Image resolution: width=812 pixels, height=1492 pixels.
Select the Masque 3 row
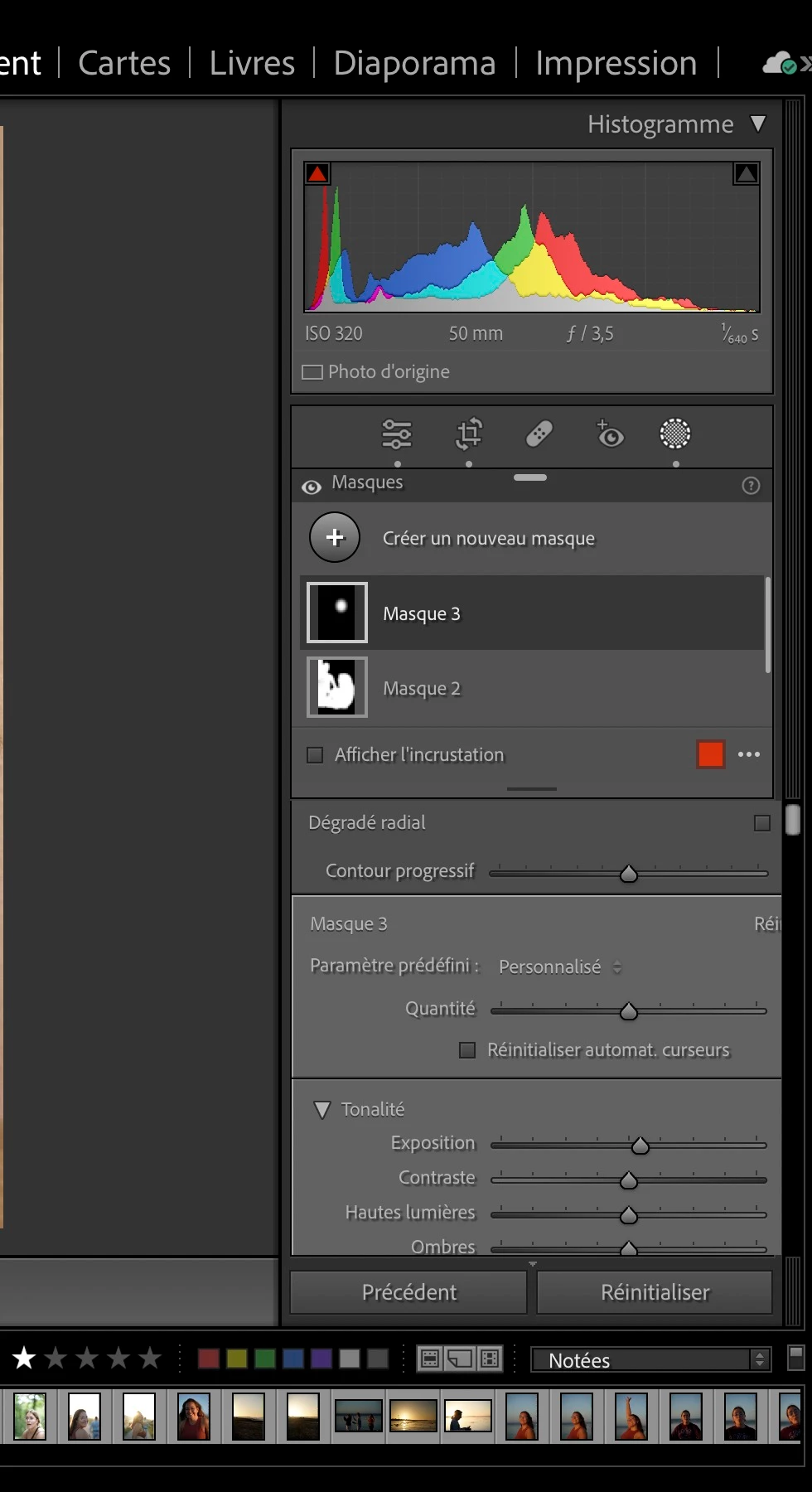tap(532, 613)
